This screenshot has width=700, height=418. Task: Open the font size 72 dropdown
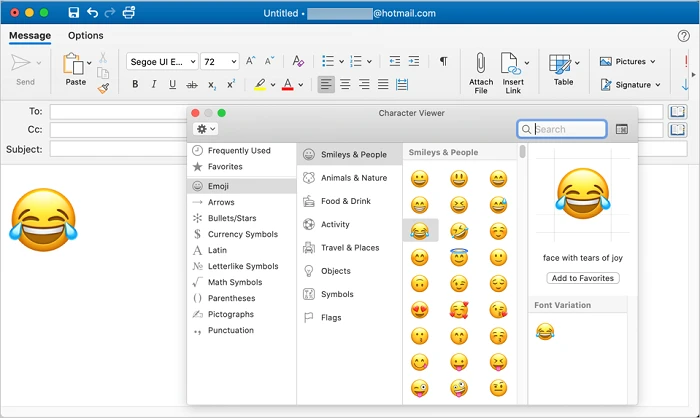[219, 61]
